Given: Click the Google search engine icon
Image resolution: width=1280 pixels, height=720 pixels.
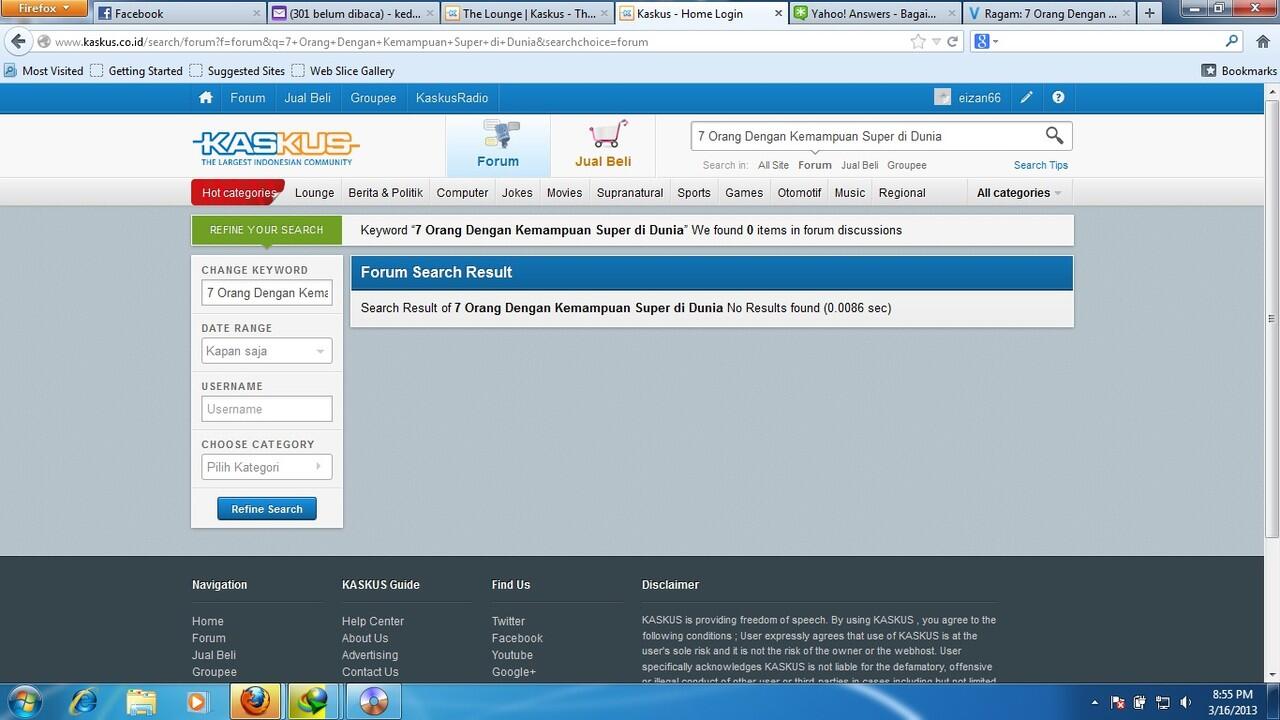Looking at the screenshot, I should point(981,42).
